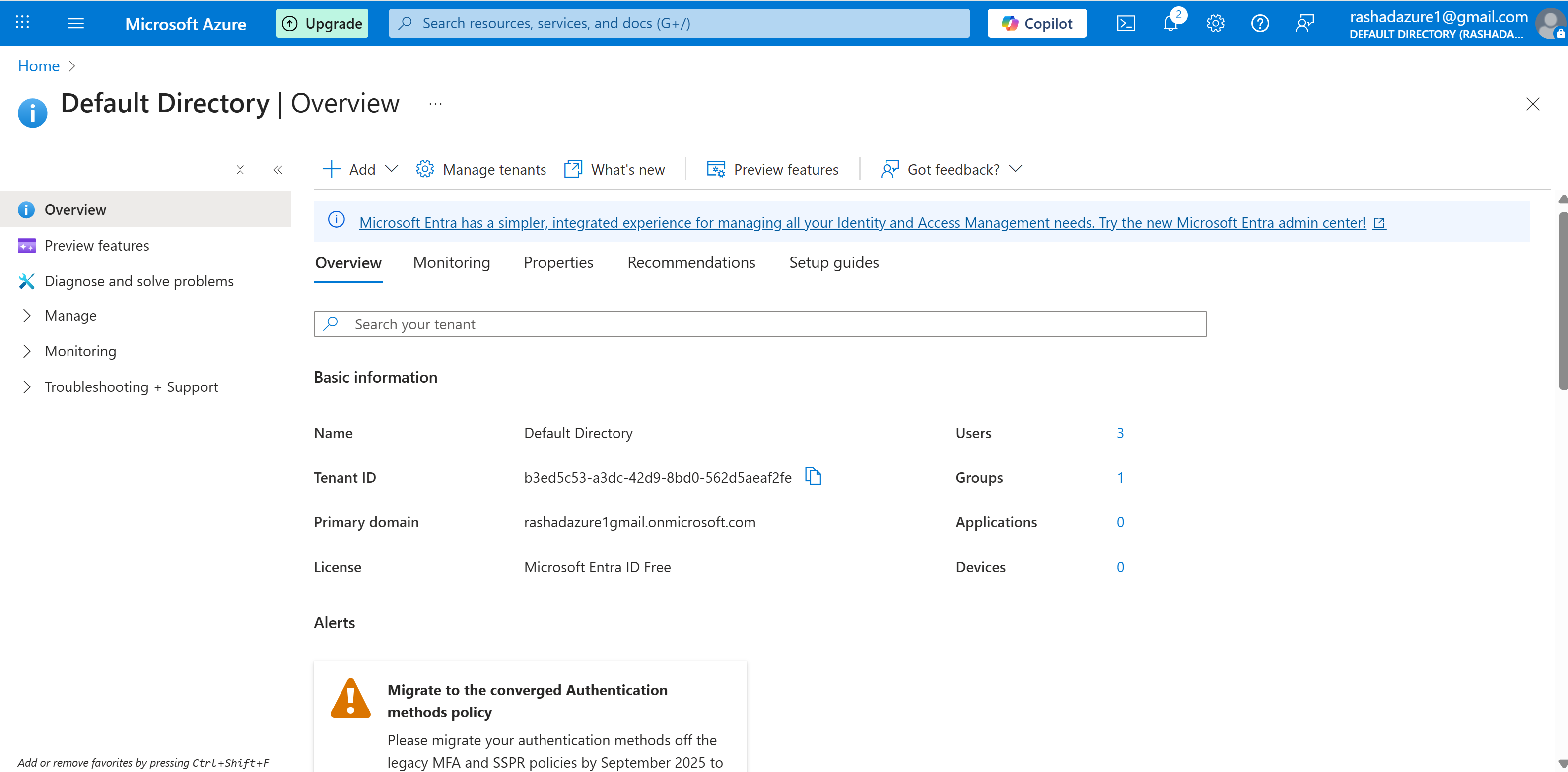Viewport: 1568px width, 772px height.
Task: Open portal settings gear icon
Action: (x=1215, y=24)
